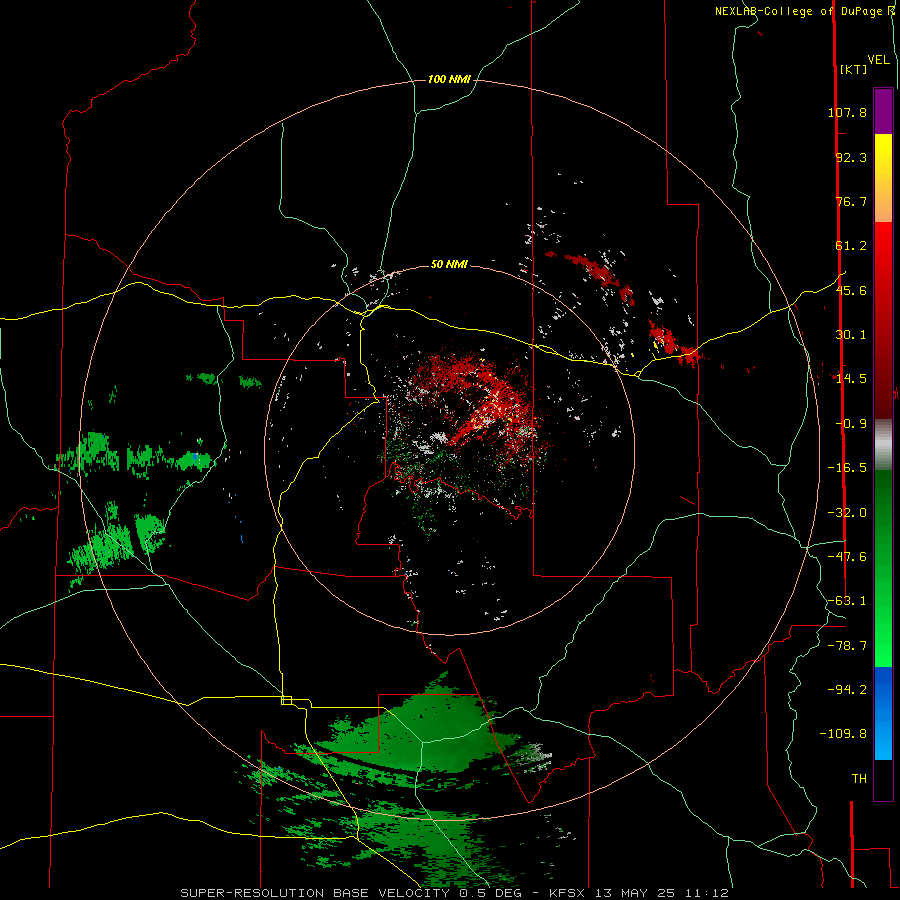This screenshot has width=900, height=900.
Task: Pick the yellow-orange segment of the color bar
Action: pyautogui.click(x=883, y=178)
